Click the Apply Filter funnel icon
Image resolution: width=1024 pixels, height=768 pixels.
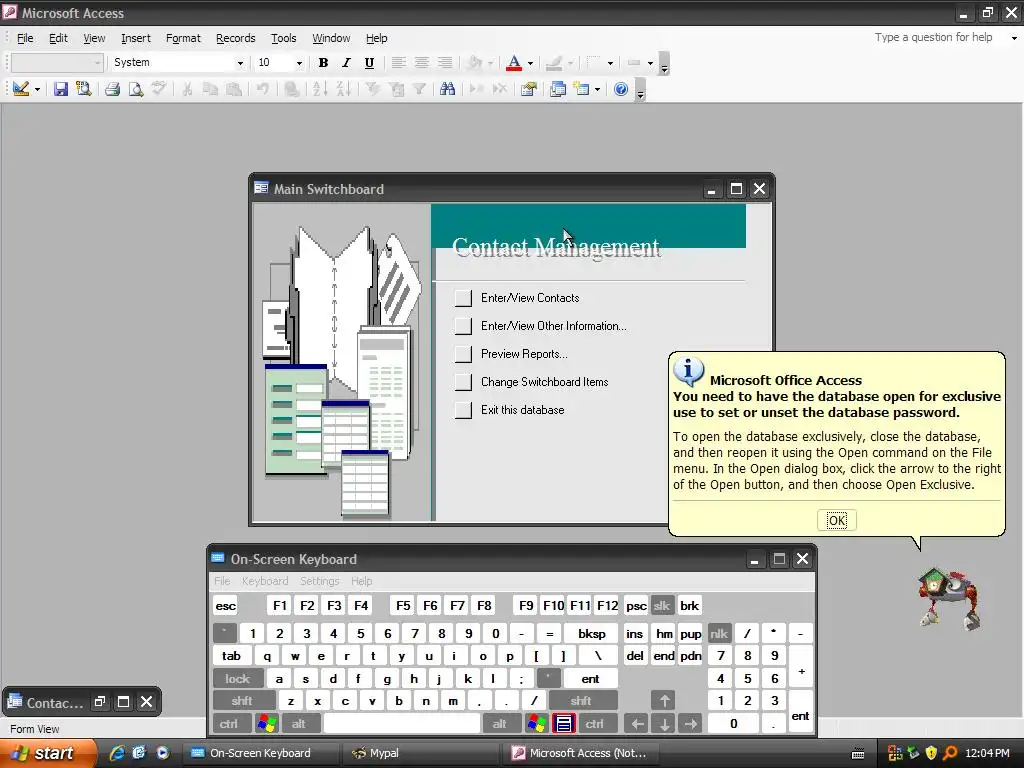(x=419, y=89)
